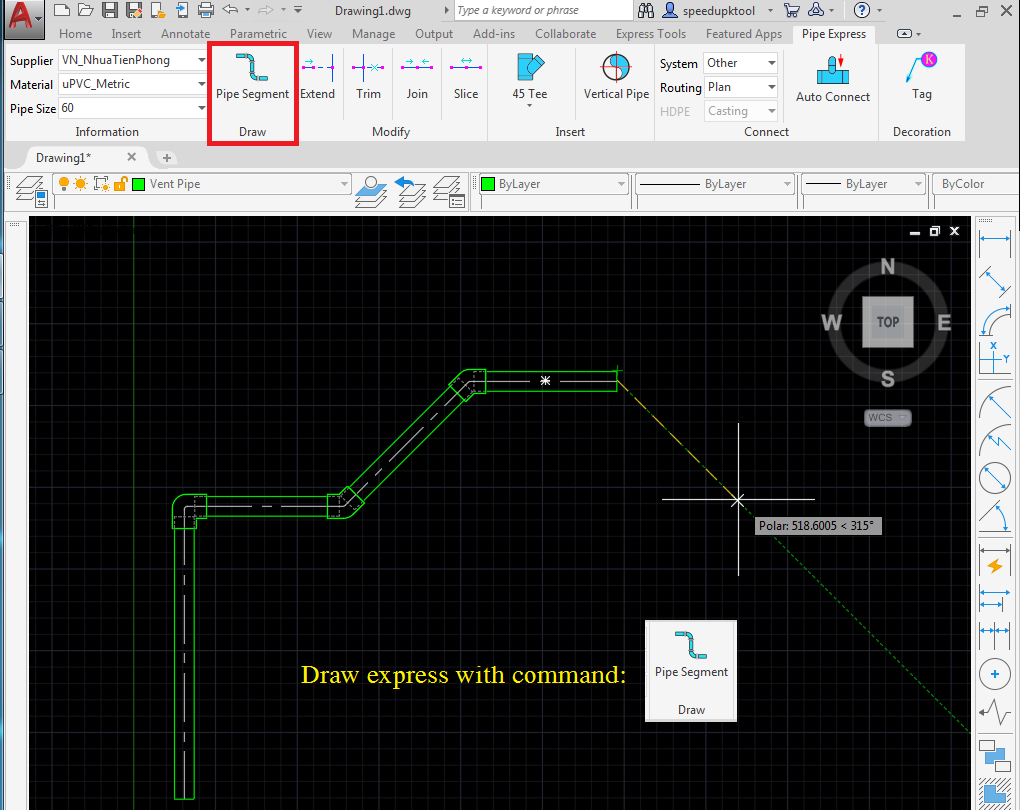Click the TOP face of ViewCube
Screen dimensions: 1020x810
887,322
